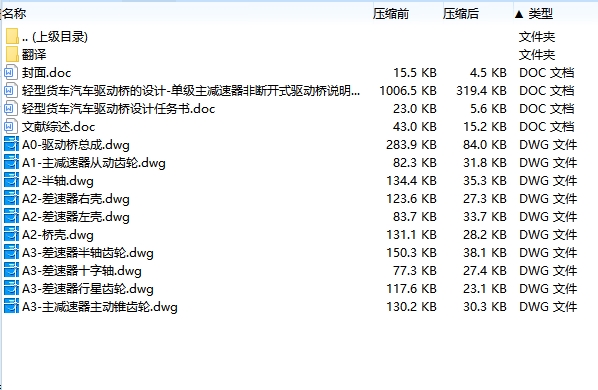This screenshot has width=598, height=390.
Task: Select file name A2-半轴.dwg
Action: tap(58, 181)
